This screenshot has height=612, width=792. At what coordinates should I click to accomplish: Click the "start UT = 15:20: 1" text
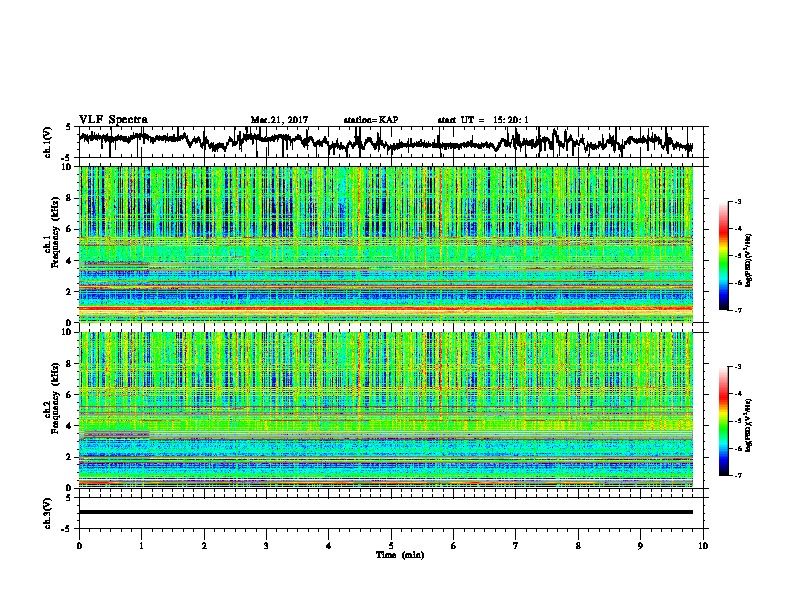(x=483, y=120)
